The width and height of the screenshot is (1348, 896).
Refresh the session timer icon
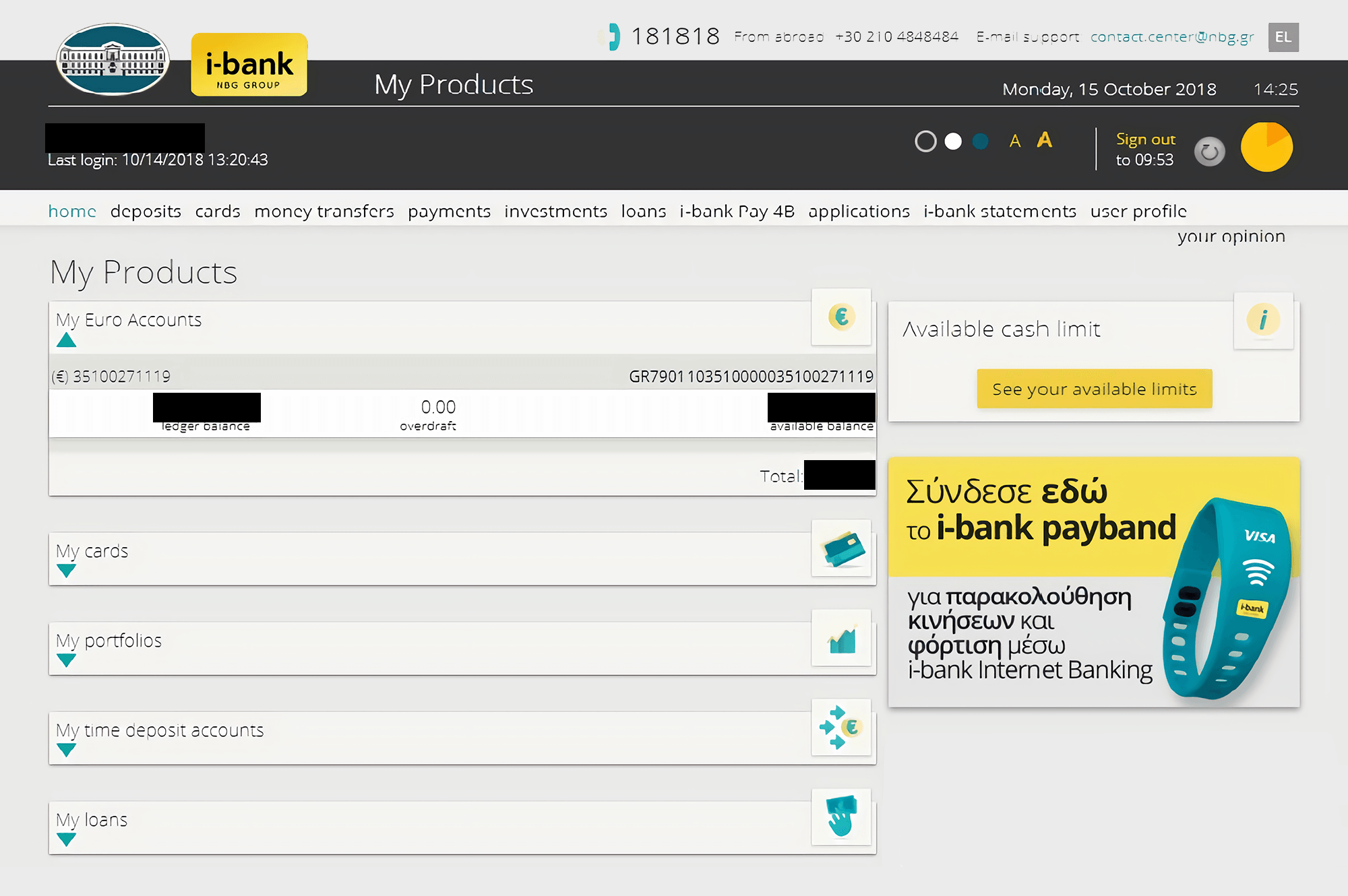click(x=1210, y=151)
